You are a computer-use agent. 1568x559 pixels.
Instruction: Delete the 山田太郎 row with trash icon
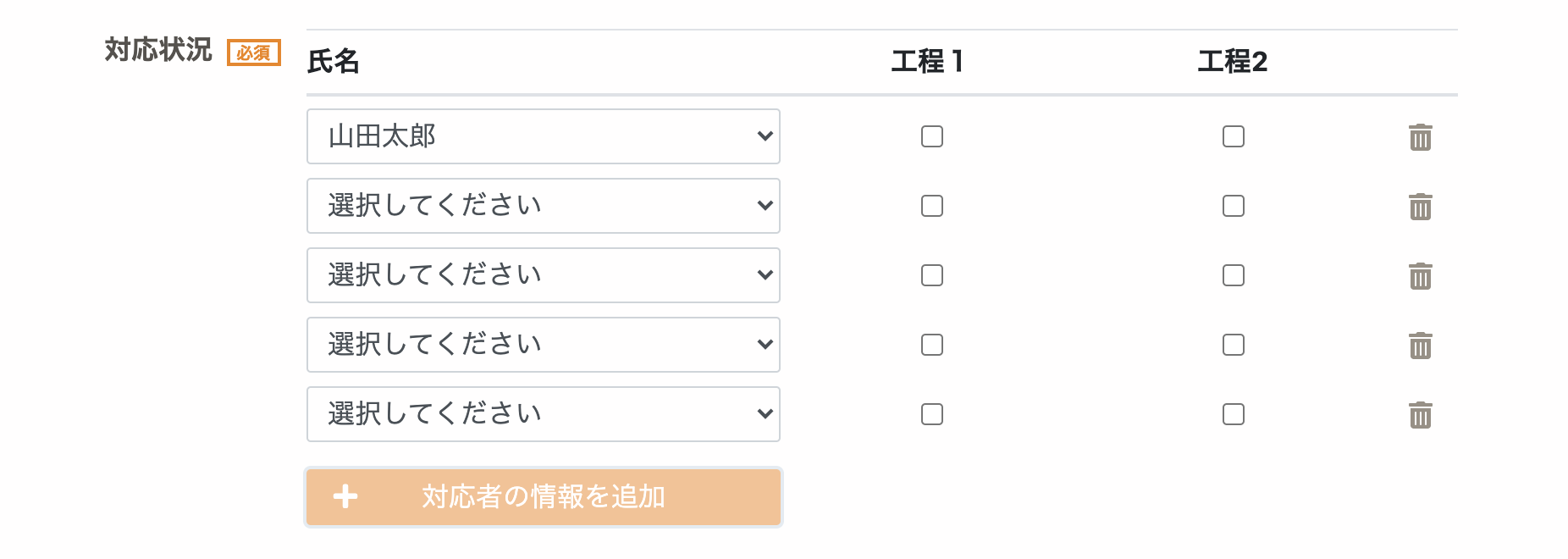(1420, 137)
